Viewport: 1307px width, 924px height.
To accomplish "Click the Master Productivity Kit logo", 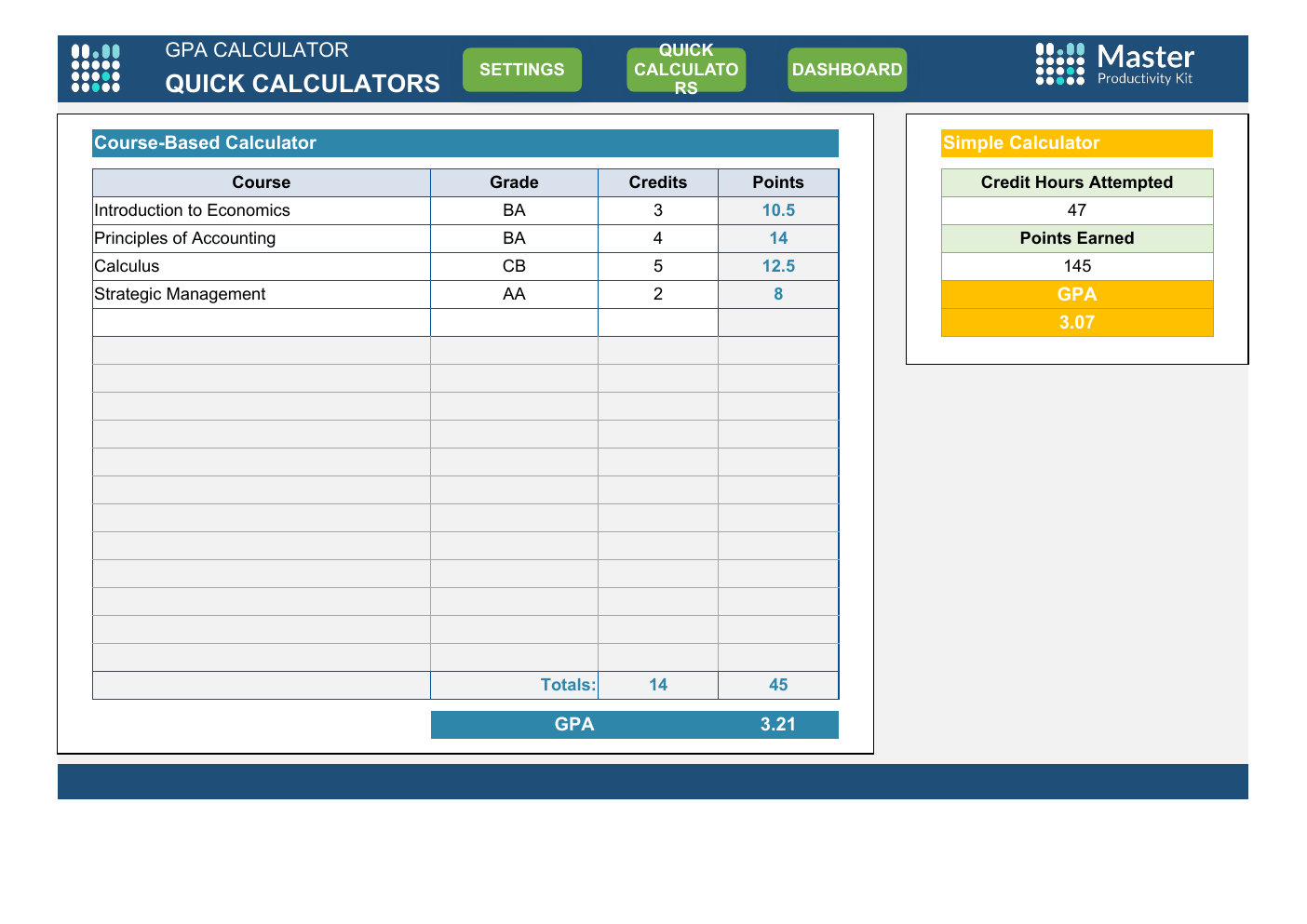I will point(1115,64).
